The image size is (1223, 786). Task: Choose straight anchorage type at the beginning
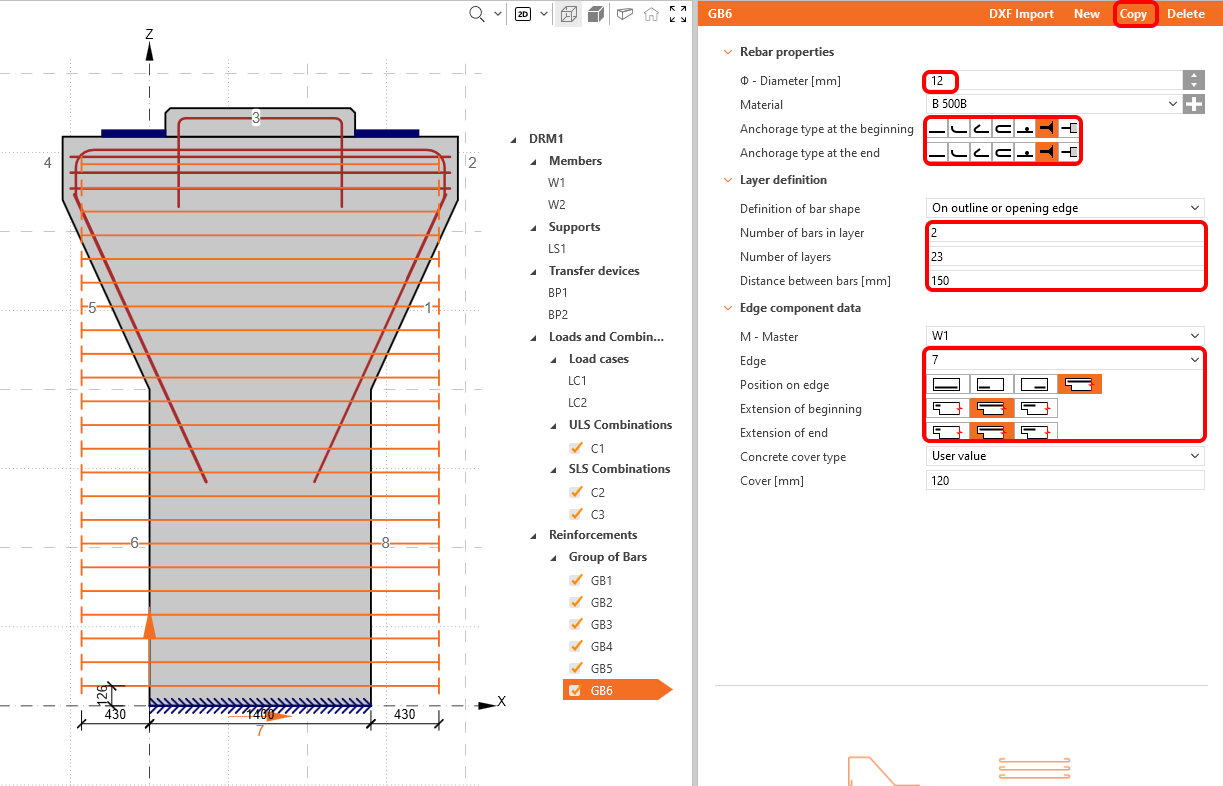pyautogui.click(x=937, y=129)
